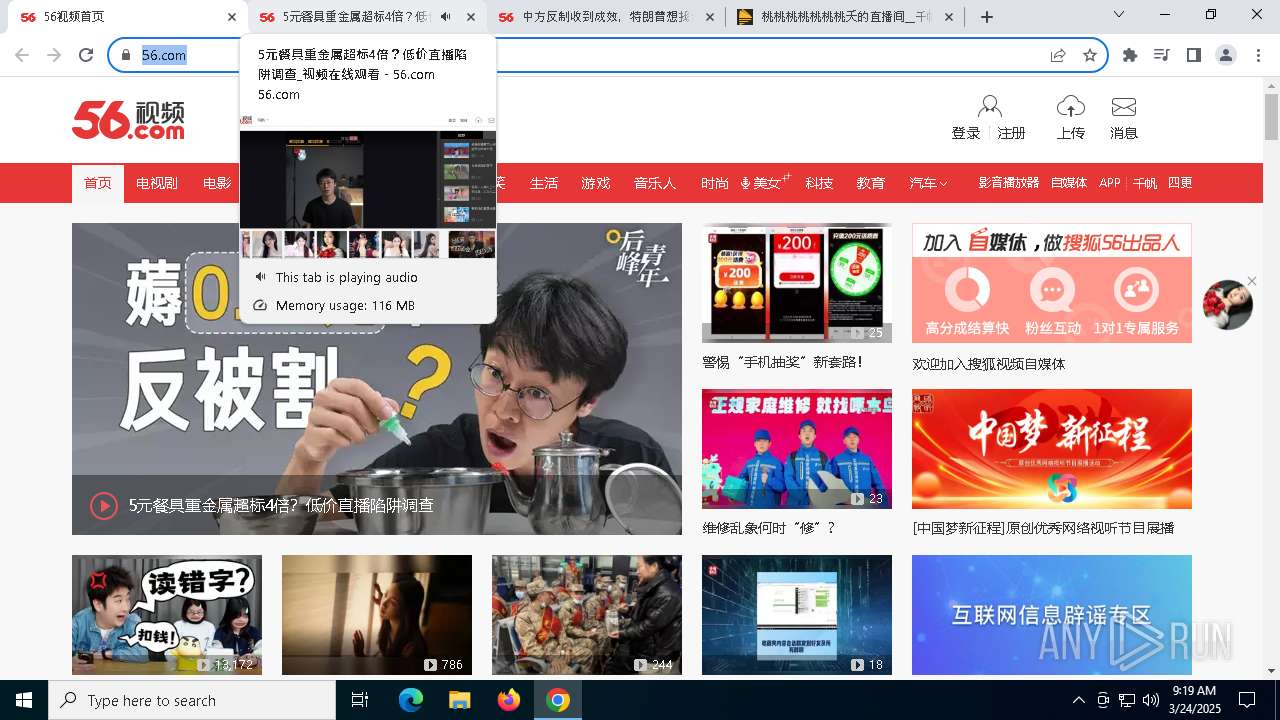Open the 自媒体 link in navigation

click(x=1069, y=183)
